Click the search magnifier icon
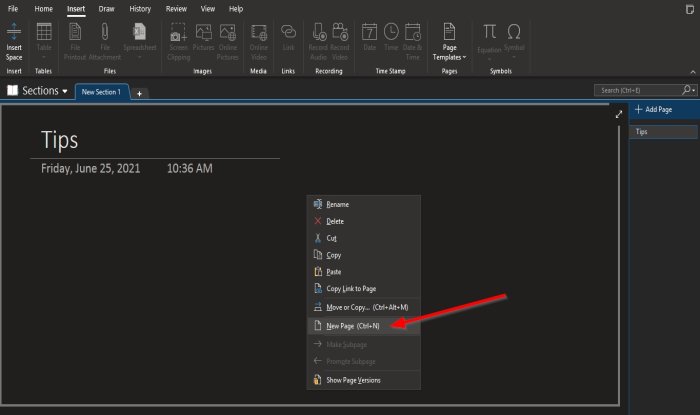This screenshot has height=415, width=700. [686, 90]
